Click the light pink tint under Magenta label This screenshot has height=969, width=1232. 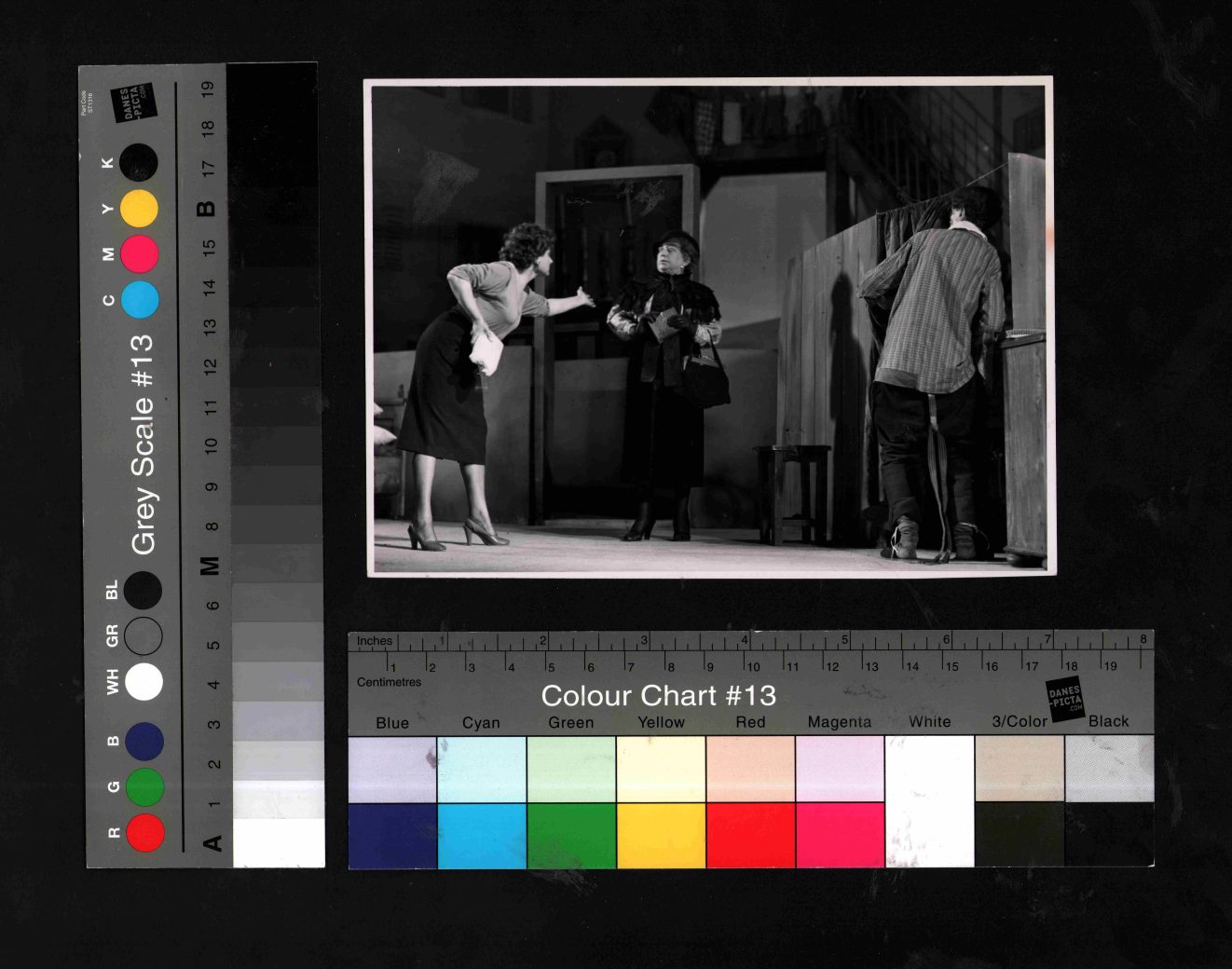coord(840,769)
